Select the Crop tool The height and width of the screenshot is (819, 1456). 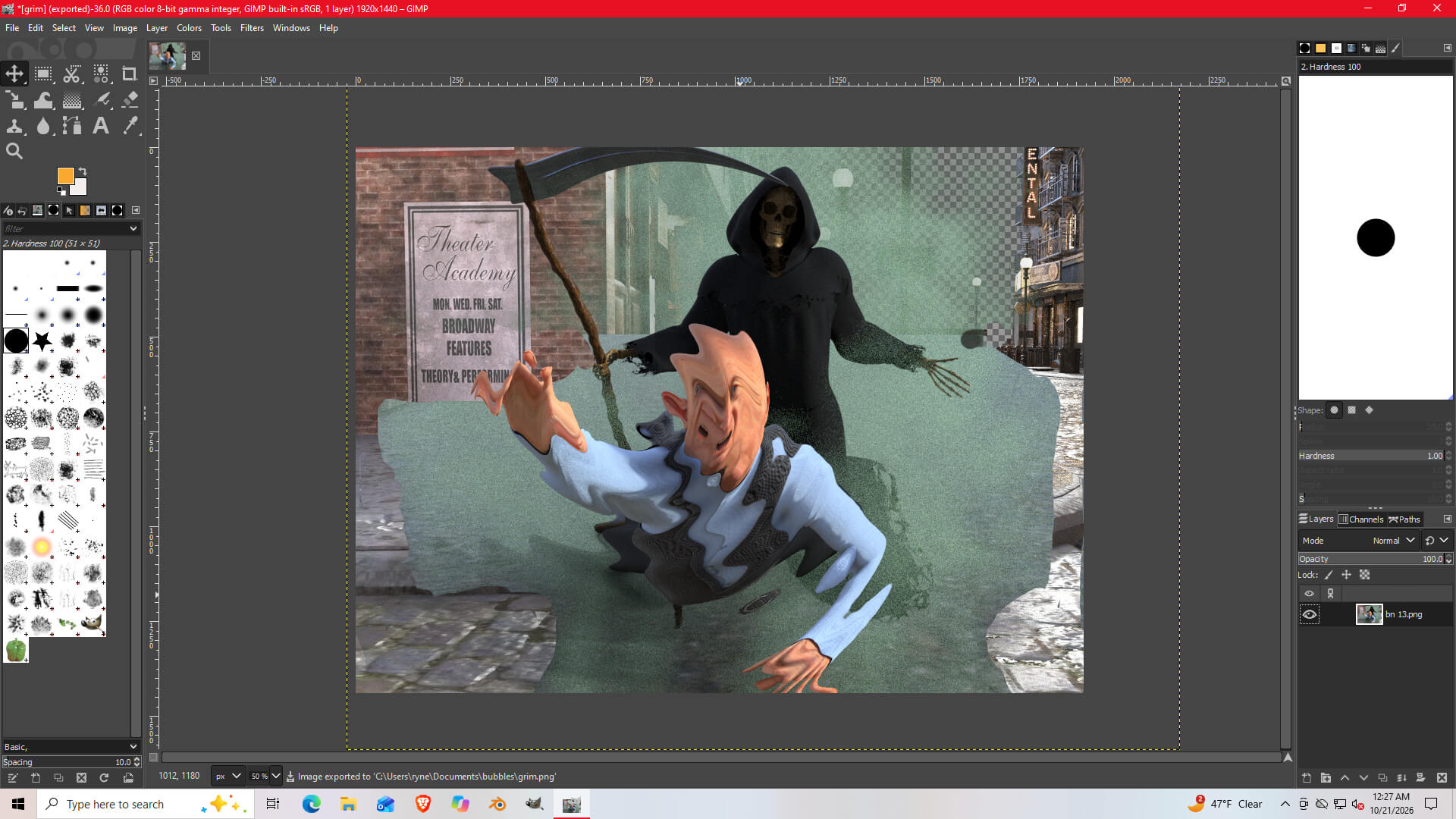click(x=130, y=74)
